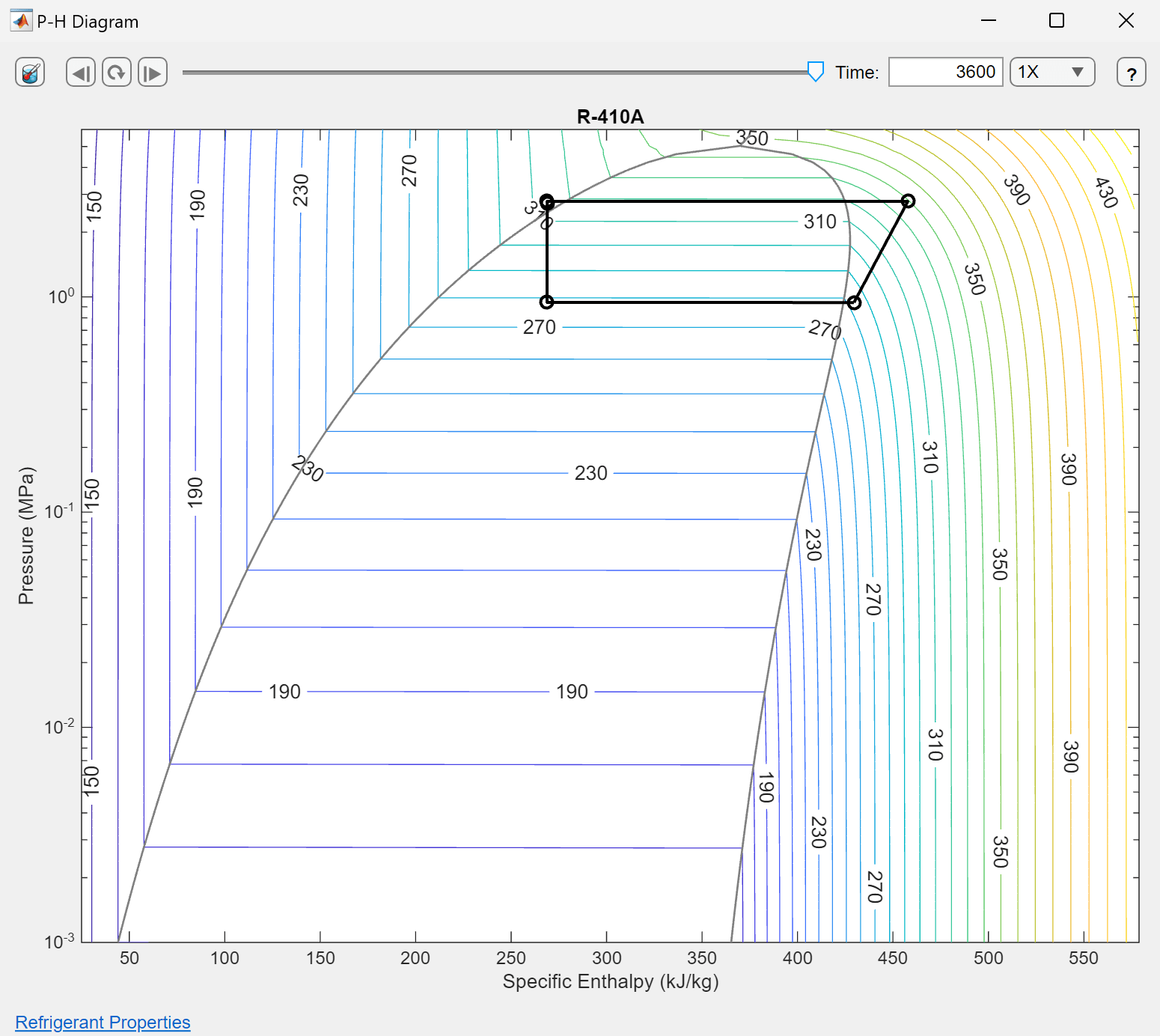Click the Pressure (MPa) axis label

coord(26,535)
